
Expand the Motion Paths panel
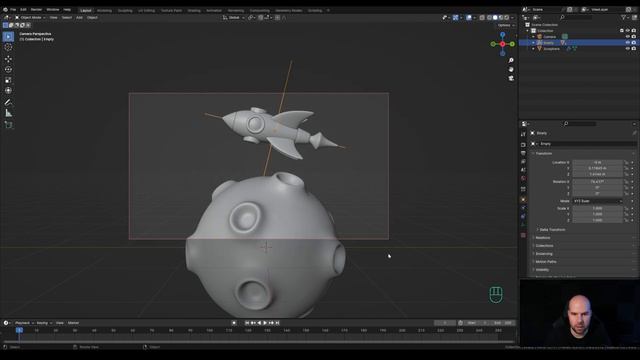545,262
